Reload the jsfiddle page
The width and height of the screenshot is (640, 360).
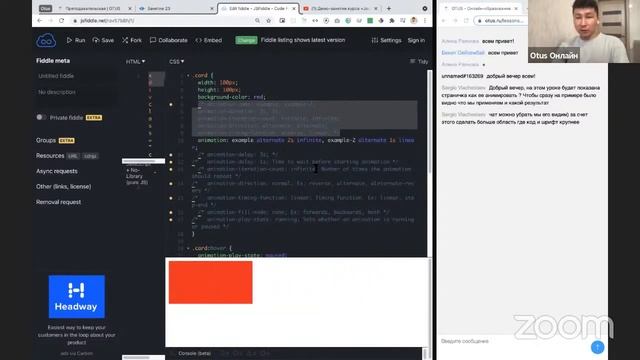(x=61, y=20)
